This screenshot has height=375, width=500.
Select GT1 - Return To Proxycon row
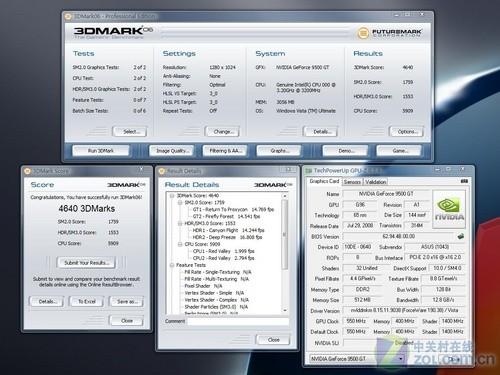click(233, 210)
